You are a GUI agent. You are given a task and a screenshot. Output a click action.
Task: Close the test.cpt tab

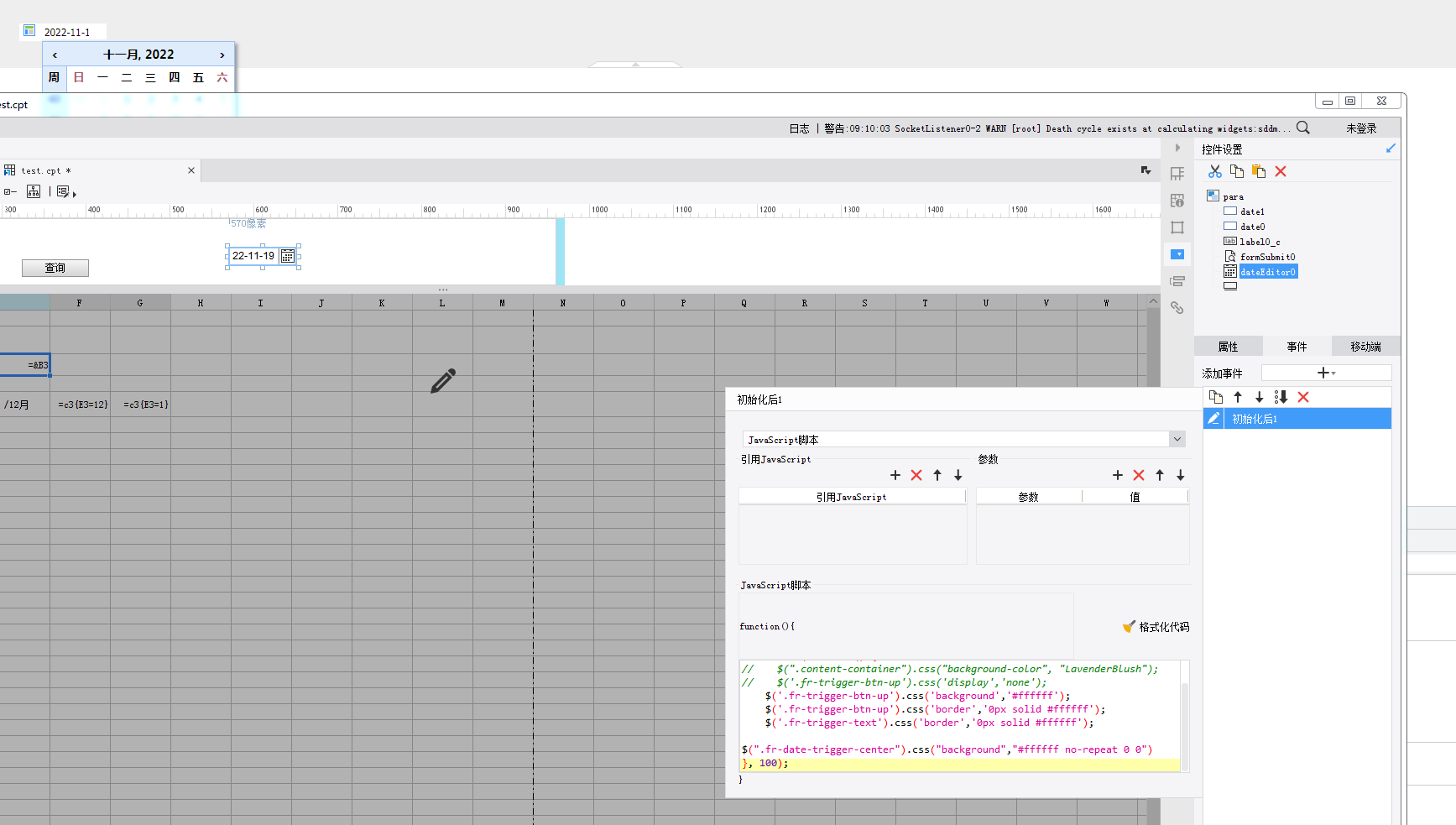coord(191,170)
